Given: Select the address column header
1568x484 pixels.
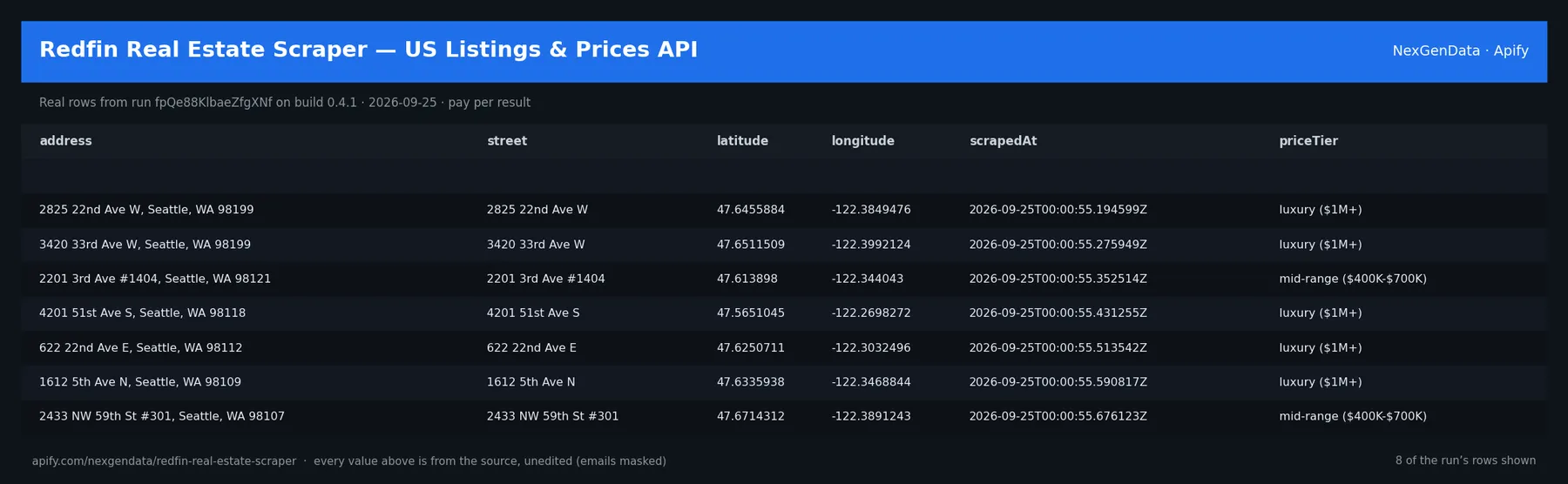Looking at the screenshot, I should pos(65,141).
